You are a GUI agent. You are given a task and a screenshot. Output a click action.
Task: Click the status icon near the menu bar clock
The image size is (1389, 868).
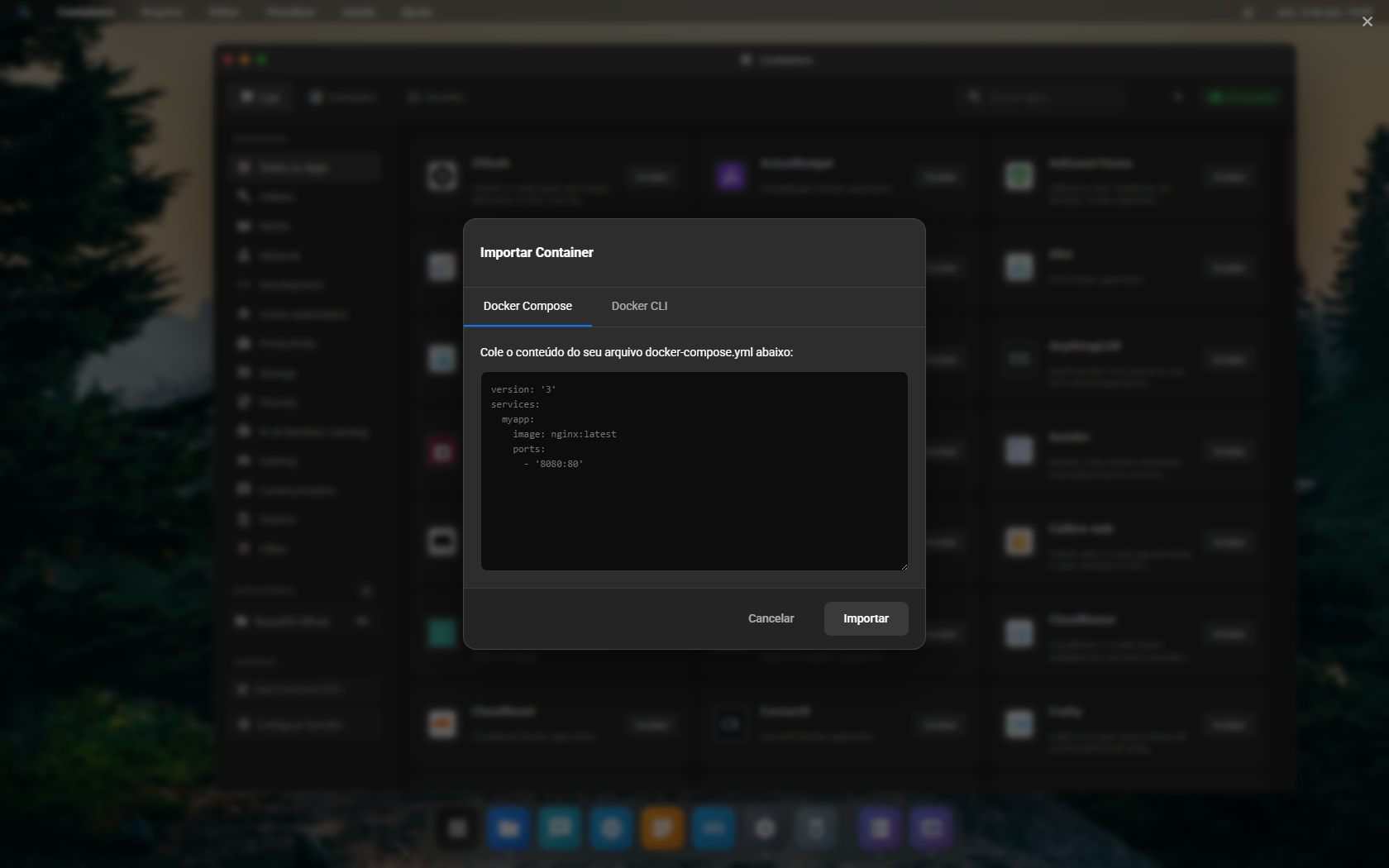point(1248,12)
